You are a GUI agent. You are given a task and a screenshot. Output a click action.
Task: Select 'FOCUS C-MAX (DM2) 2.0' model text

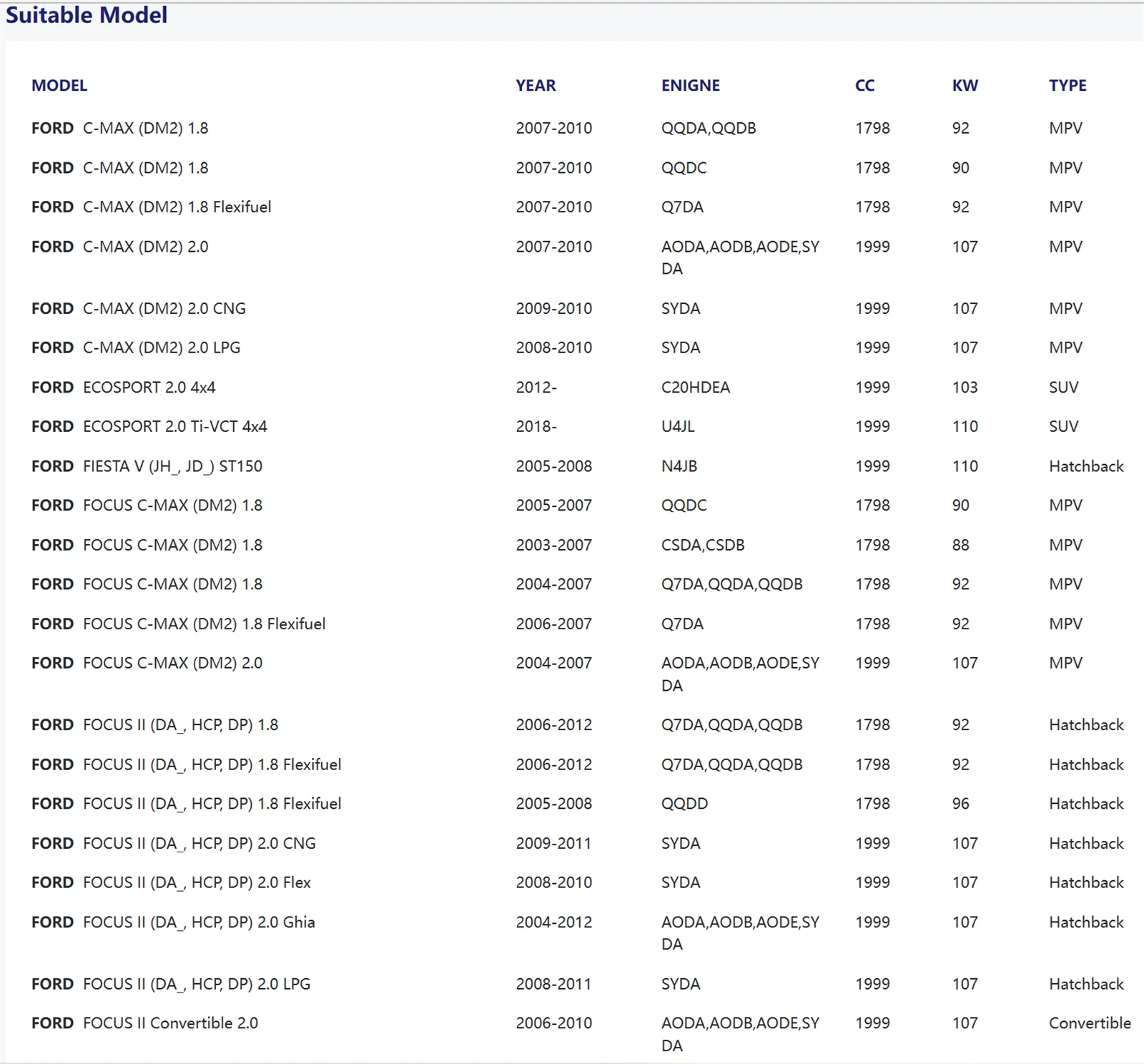point(173,664)
